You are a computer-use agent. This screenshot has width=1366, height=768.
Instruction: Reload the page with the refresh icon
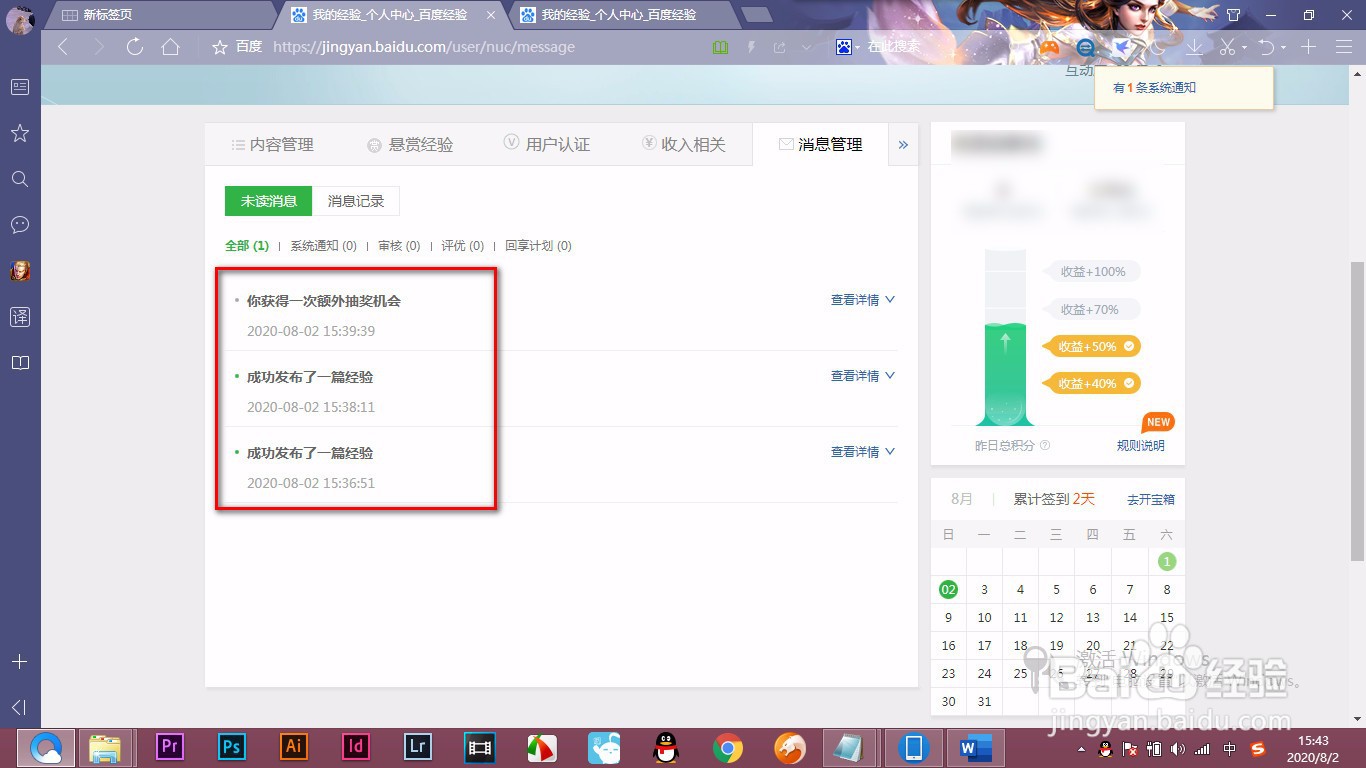click(137, 46)
